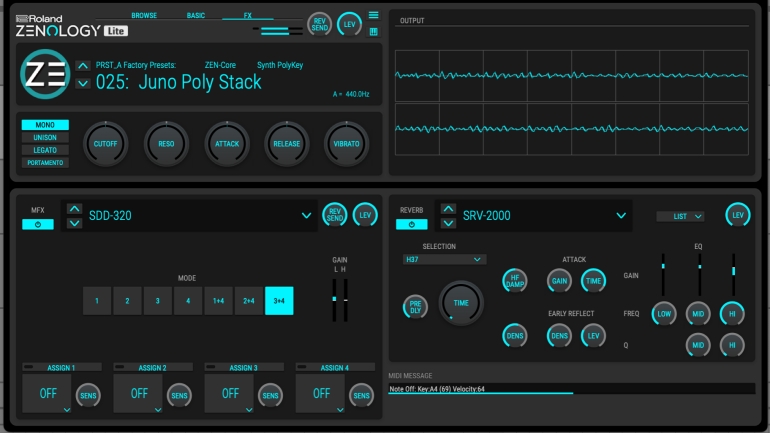Toggle UNISON mode
This screenshot has width=770, height=433.
coord(45,137)
